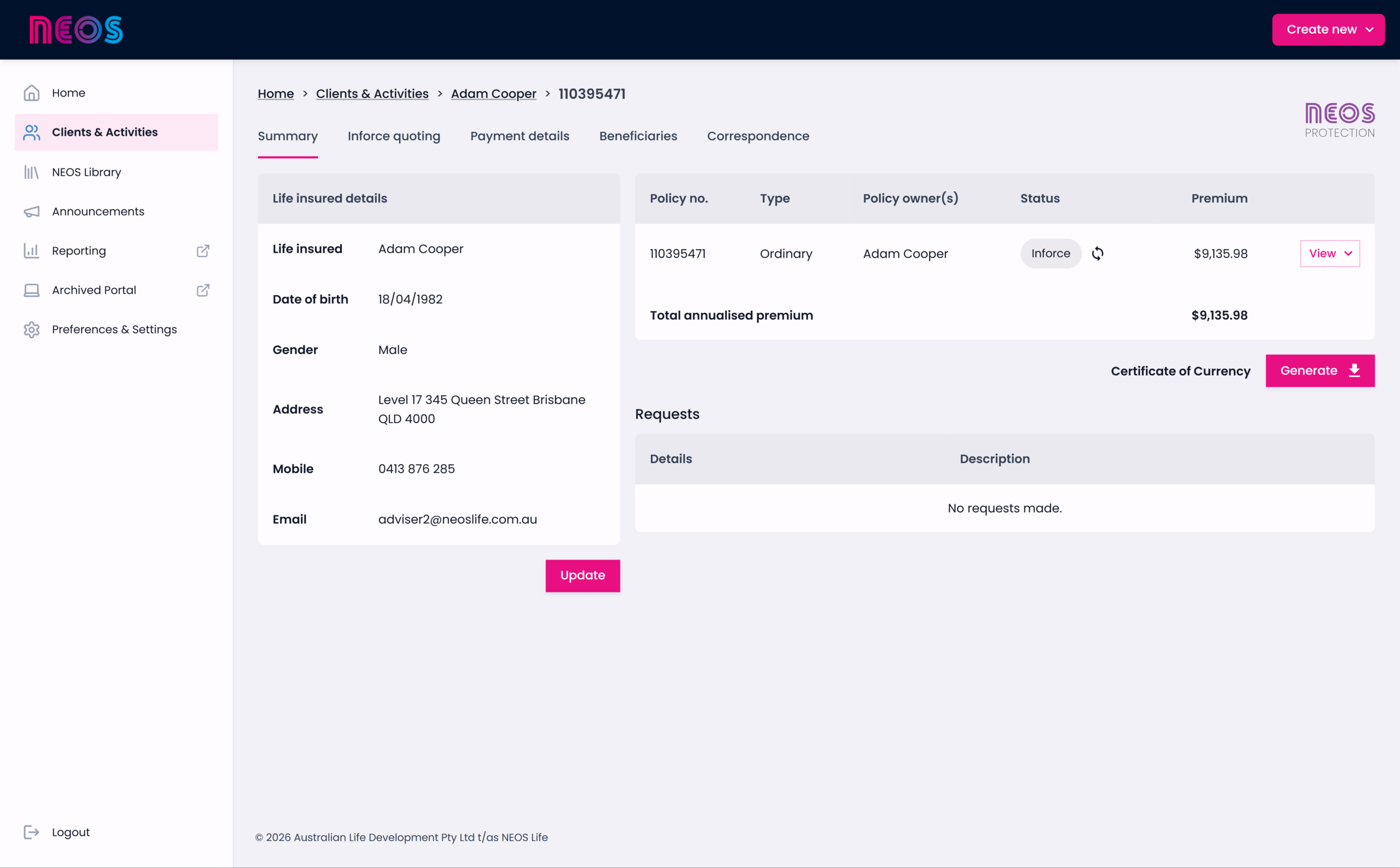Click the Logout exit icon

(x=32, y=832)
